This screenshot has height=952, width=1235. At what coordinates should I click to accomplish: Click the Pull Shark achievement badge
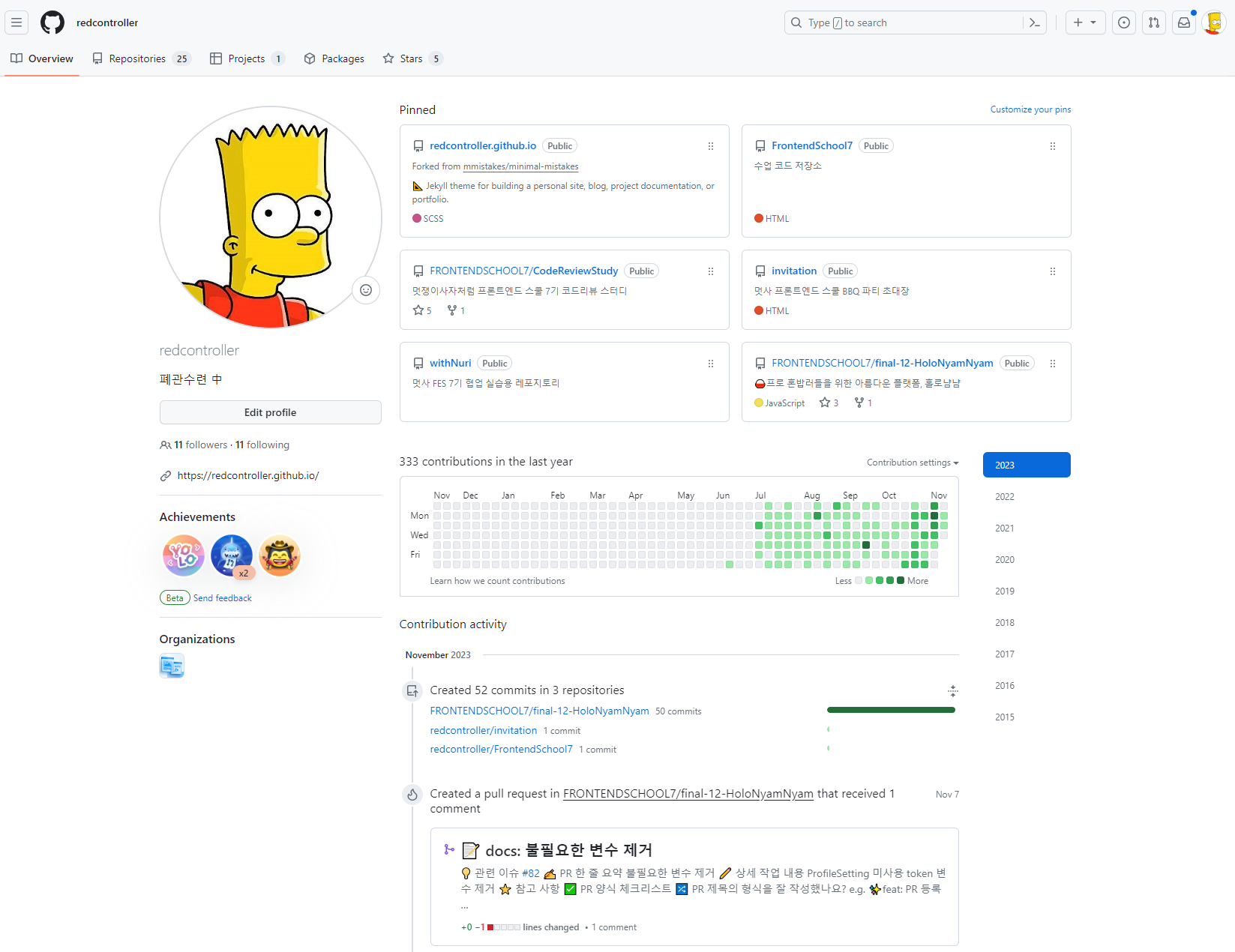point(232,555)
